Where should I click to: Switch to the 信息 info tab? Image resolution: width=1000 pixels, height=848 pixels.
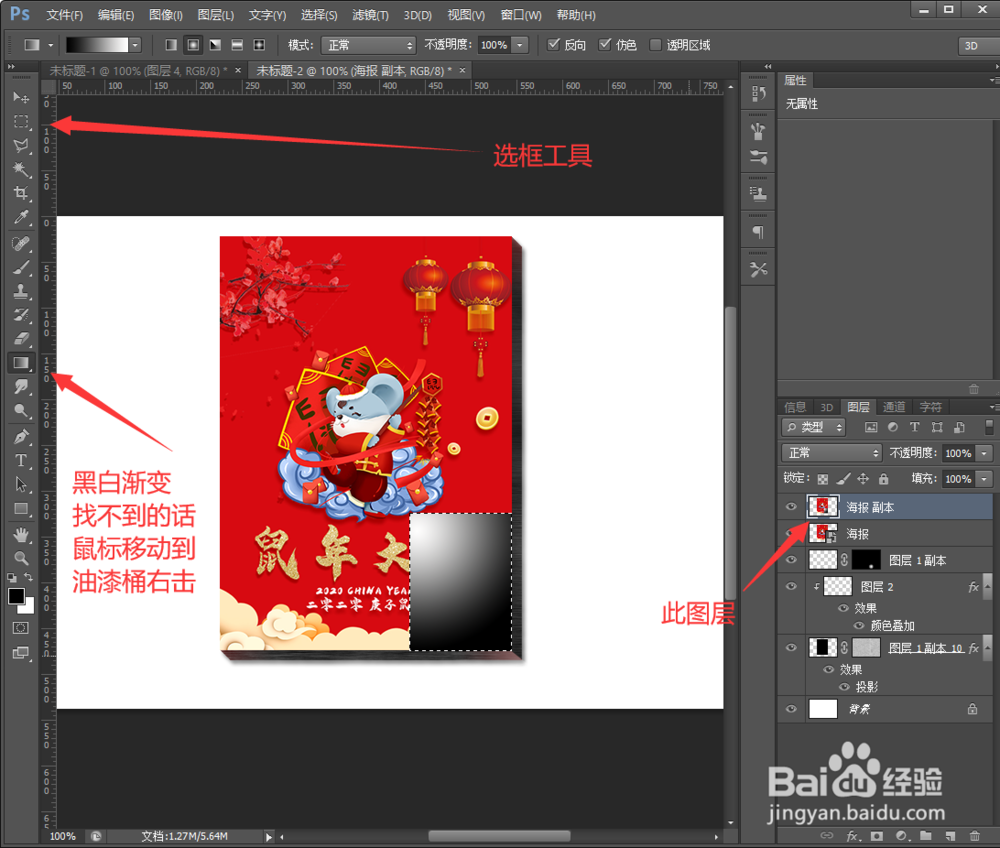(x=795, y=407)
